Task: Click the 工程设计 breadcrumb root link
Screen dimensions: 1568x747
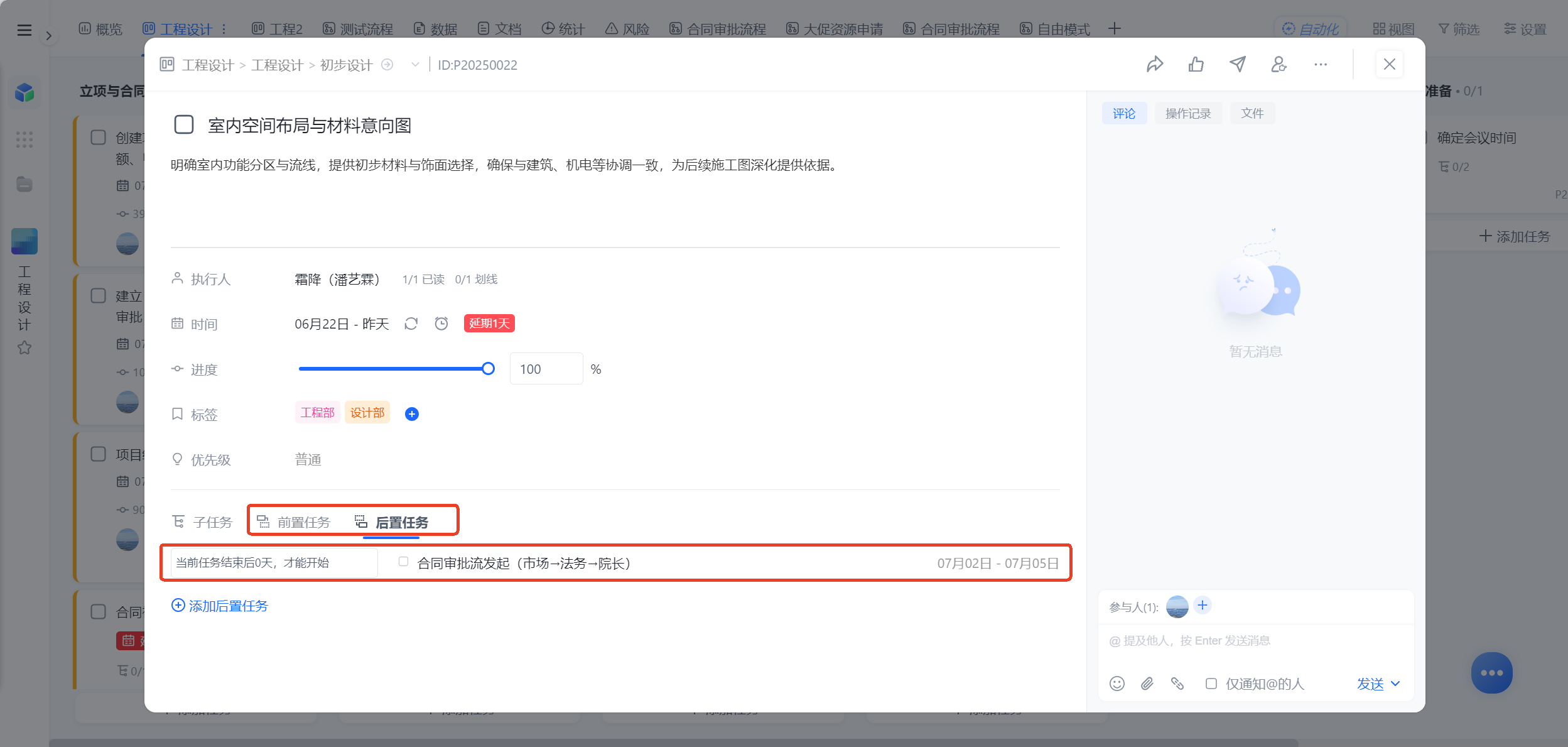Action: 208,65
